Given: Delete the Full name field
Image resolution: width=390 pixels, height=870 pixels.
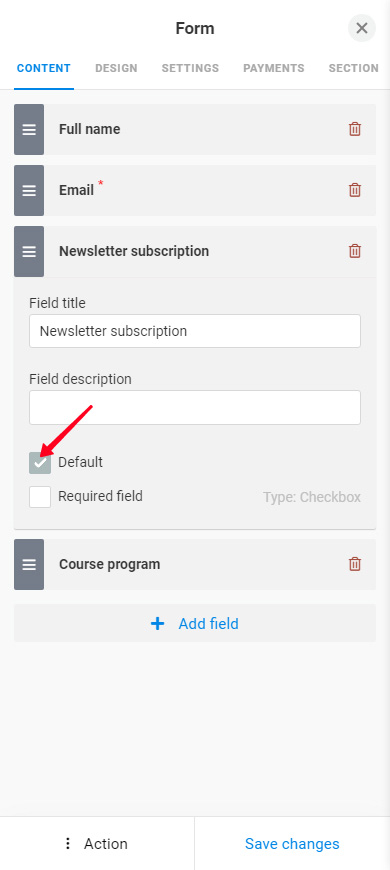Looking at the screenshot, I should click(x=354, y=129).
